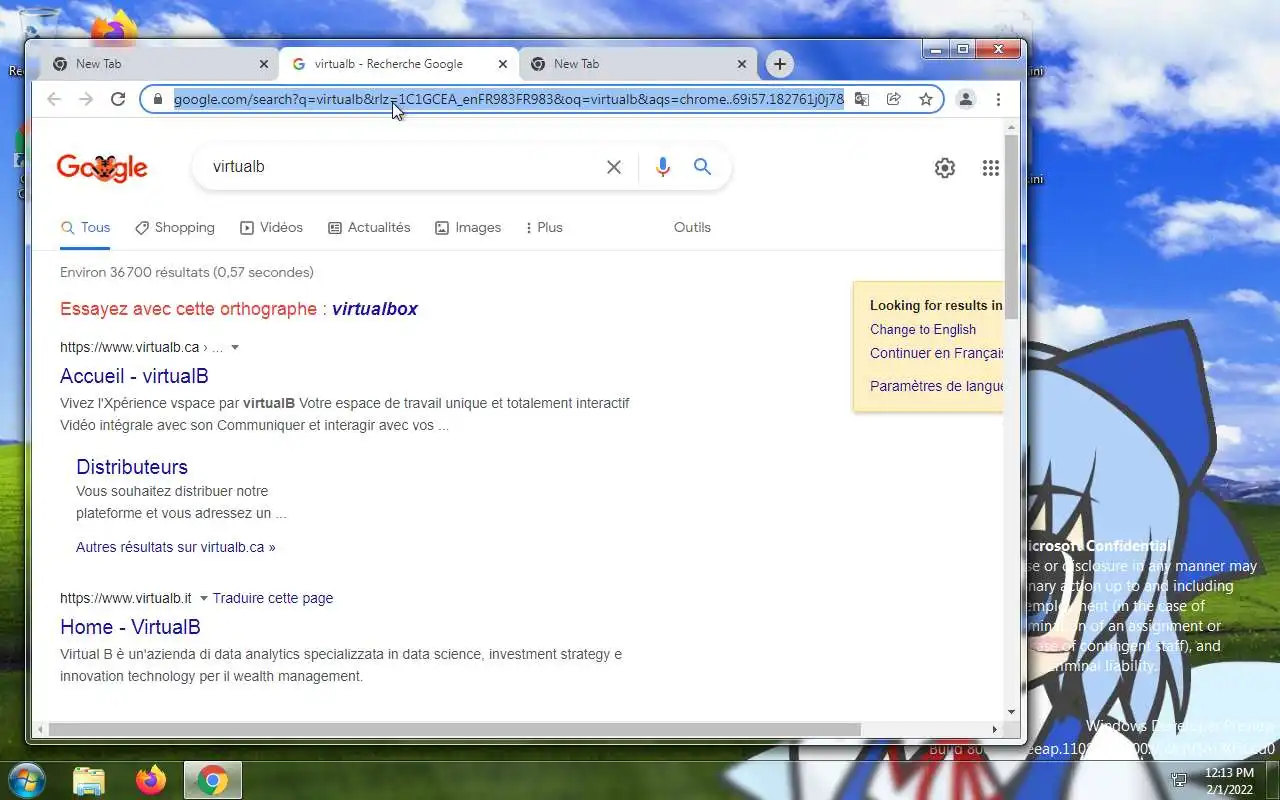Clear the search box with the X icon
Viewport: 1280px width, 800px height.
(614, 167)
